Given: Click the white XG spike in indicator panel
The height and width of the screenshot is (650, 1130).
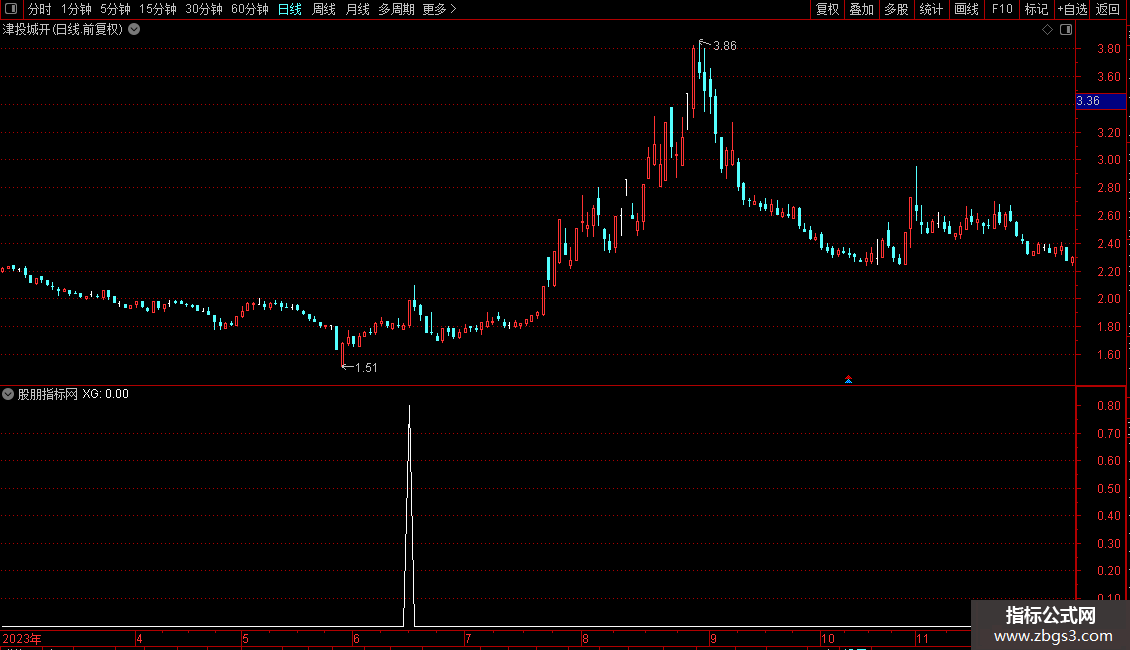Looking at the screenshot, I should (x=409, y=515).
